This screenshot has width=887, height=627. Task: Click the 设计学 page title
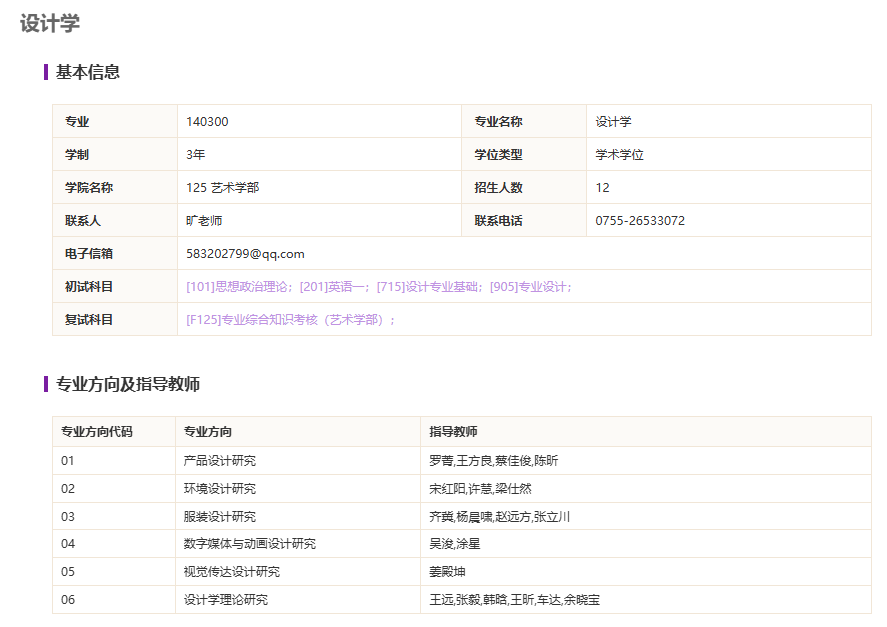click(50, 24)
